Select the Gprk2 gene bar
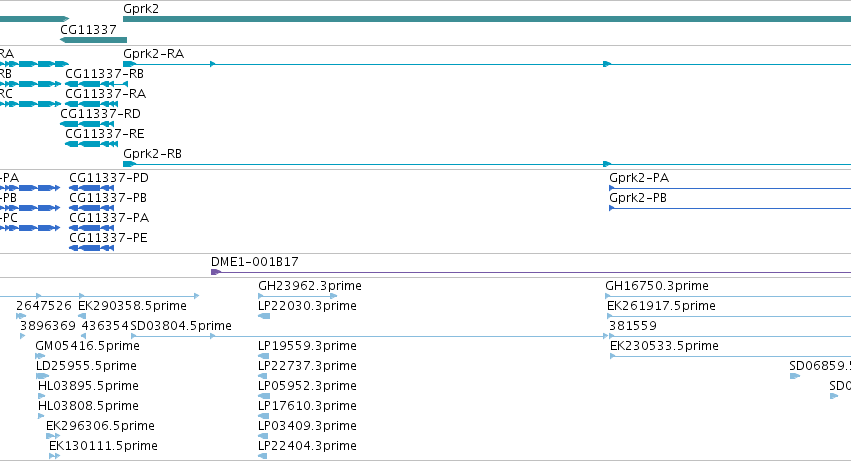The image size is (851, 461). (487, 19)
